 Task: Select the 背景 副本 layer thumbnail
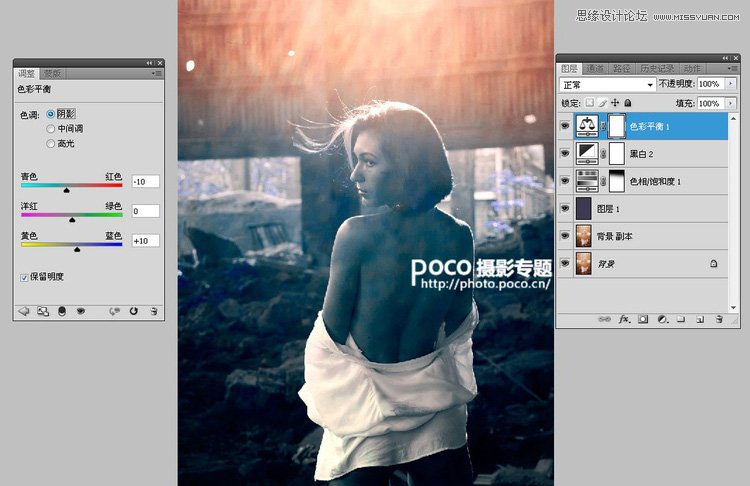pos(584,236)
